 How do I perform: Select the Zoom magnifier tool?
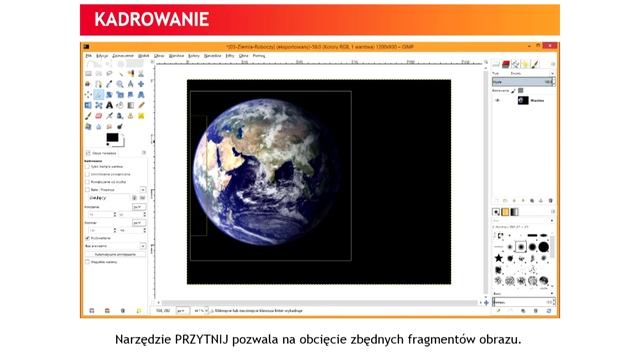tap(120, 84)
